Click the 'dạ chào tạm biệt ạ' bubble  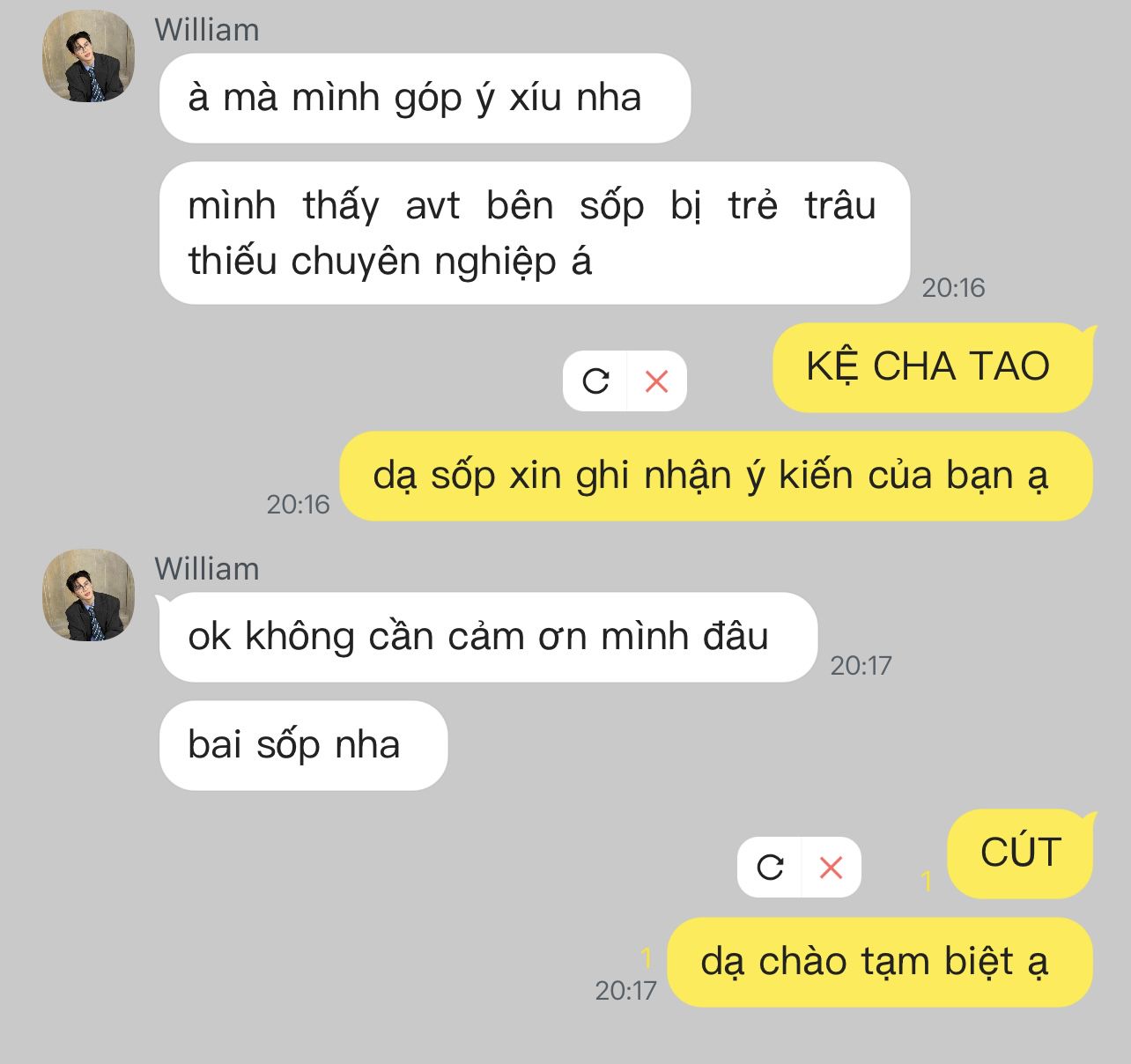tap(880, 962)
